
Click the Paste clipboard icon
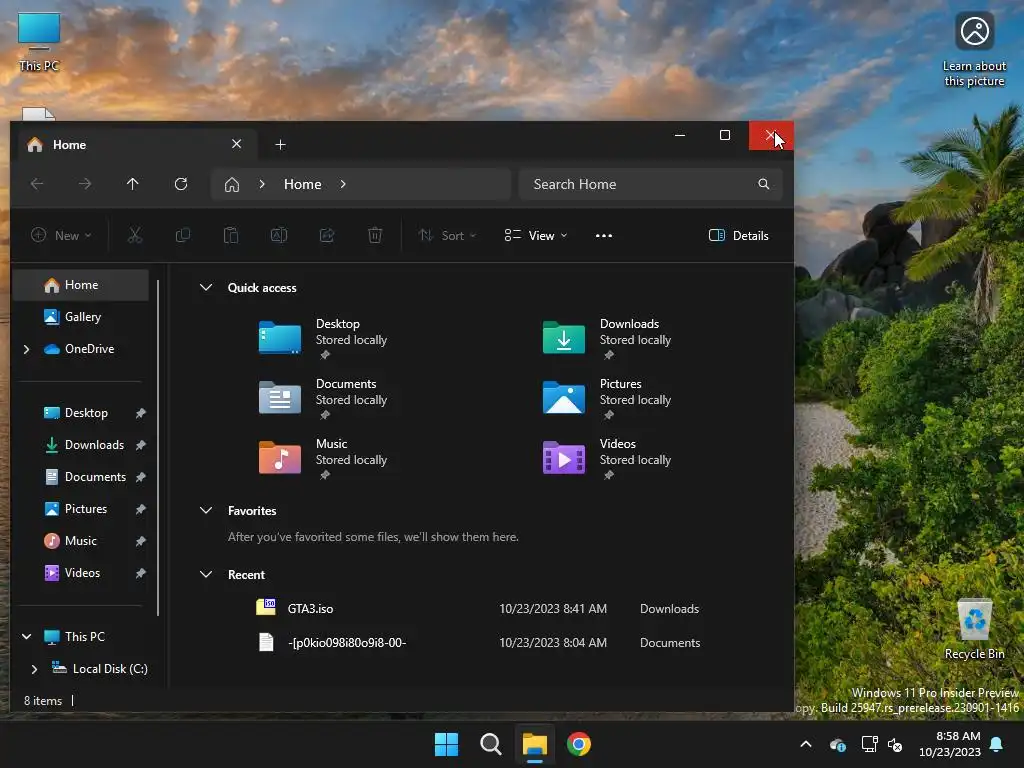click(231, 235)
